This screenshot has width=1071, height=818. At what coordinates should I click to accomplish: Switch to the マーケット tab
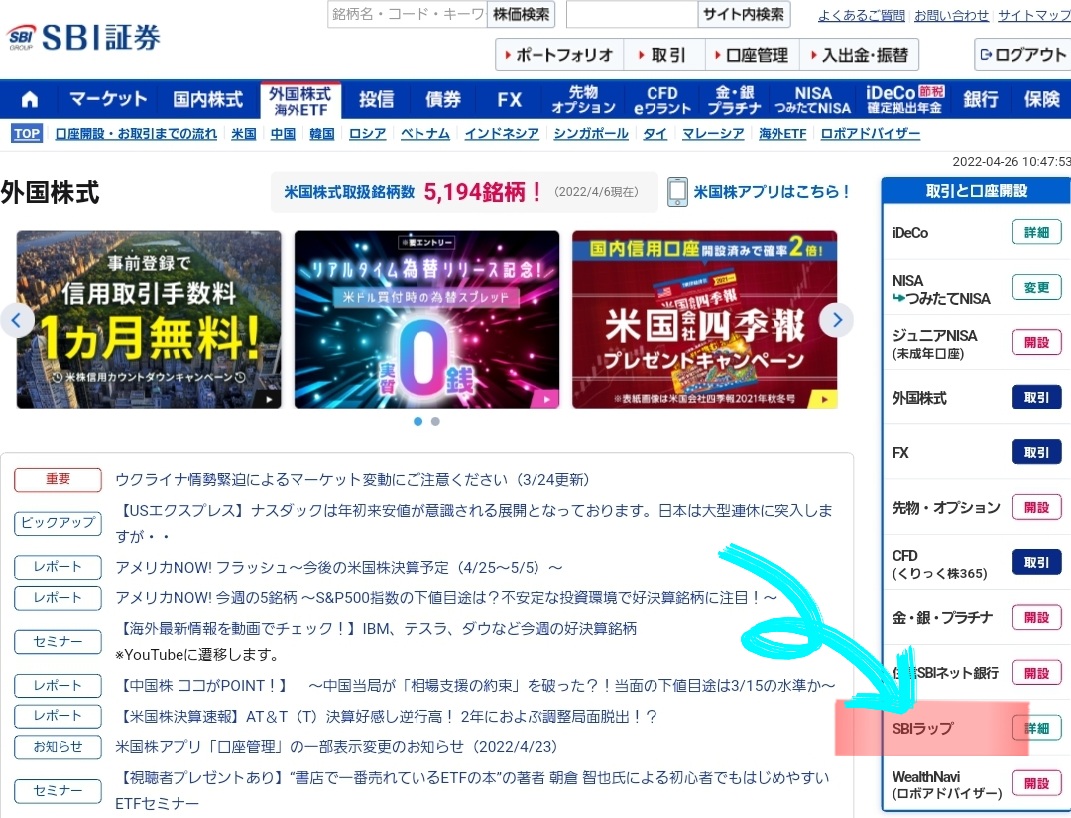point(108,100)
